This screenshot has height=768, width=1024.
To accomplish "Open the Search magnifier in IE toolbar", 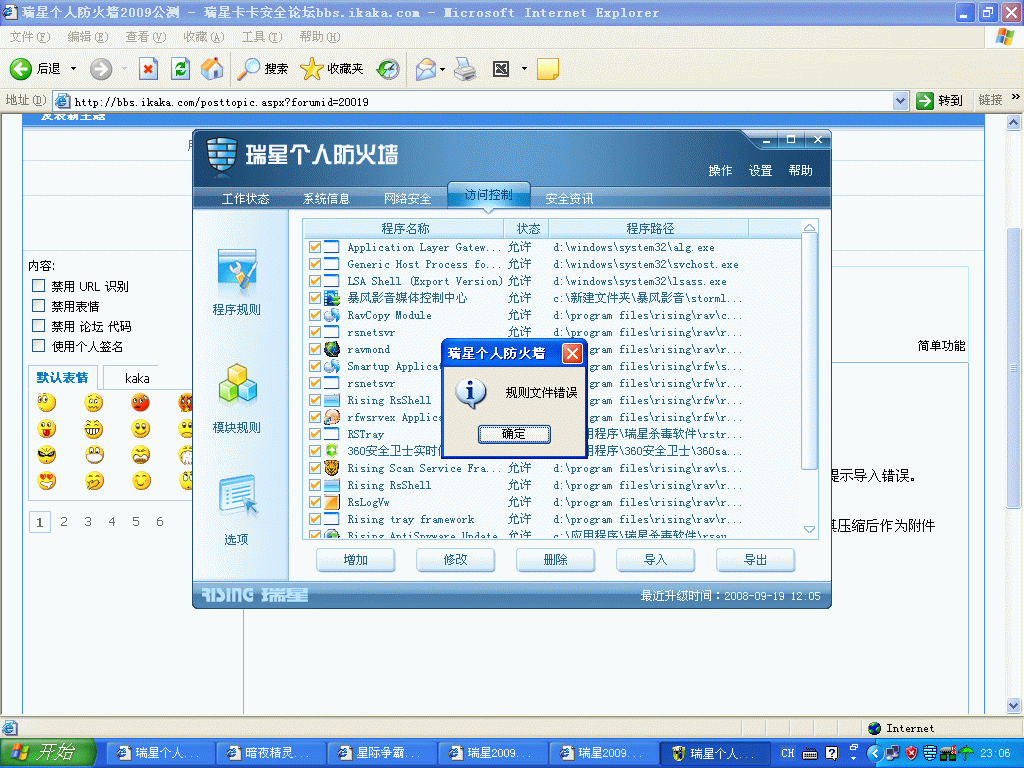I will point(249,69).
